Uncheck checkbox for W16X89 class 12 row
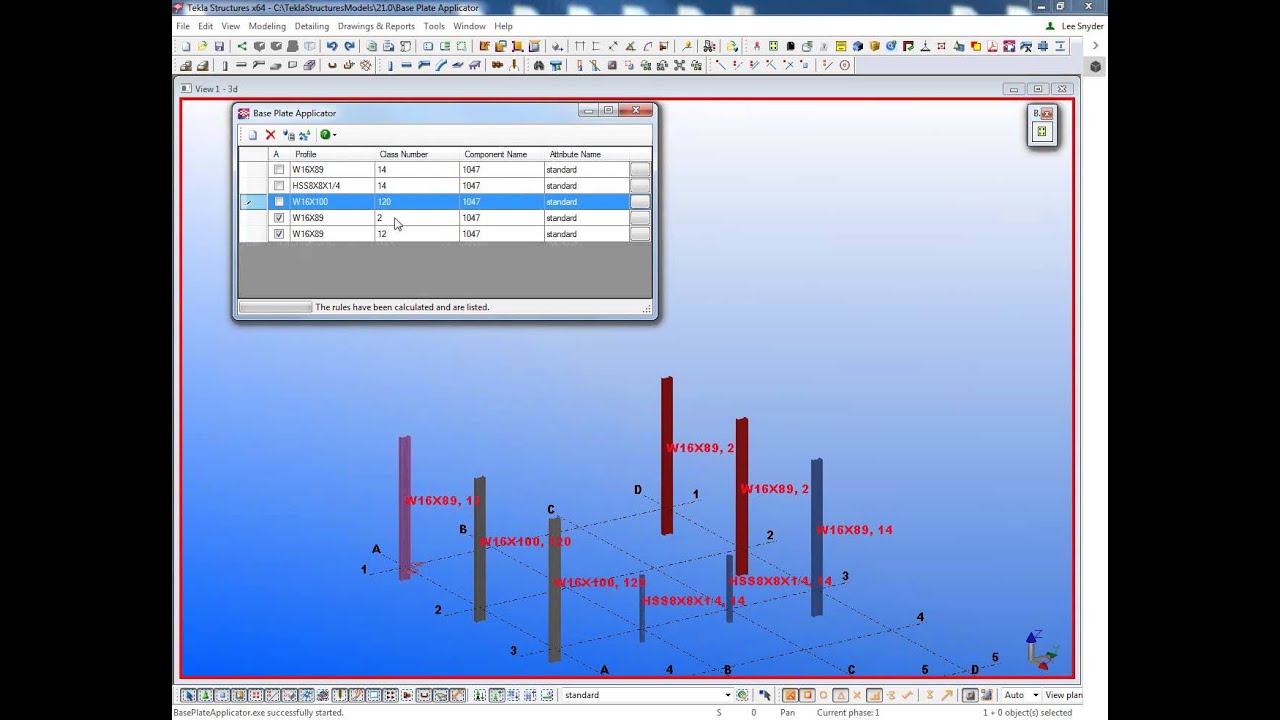This screenshot has width=1280, height=720. (279, 234)
